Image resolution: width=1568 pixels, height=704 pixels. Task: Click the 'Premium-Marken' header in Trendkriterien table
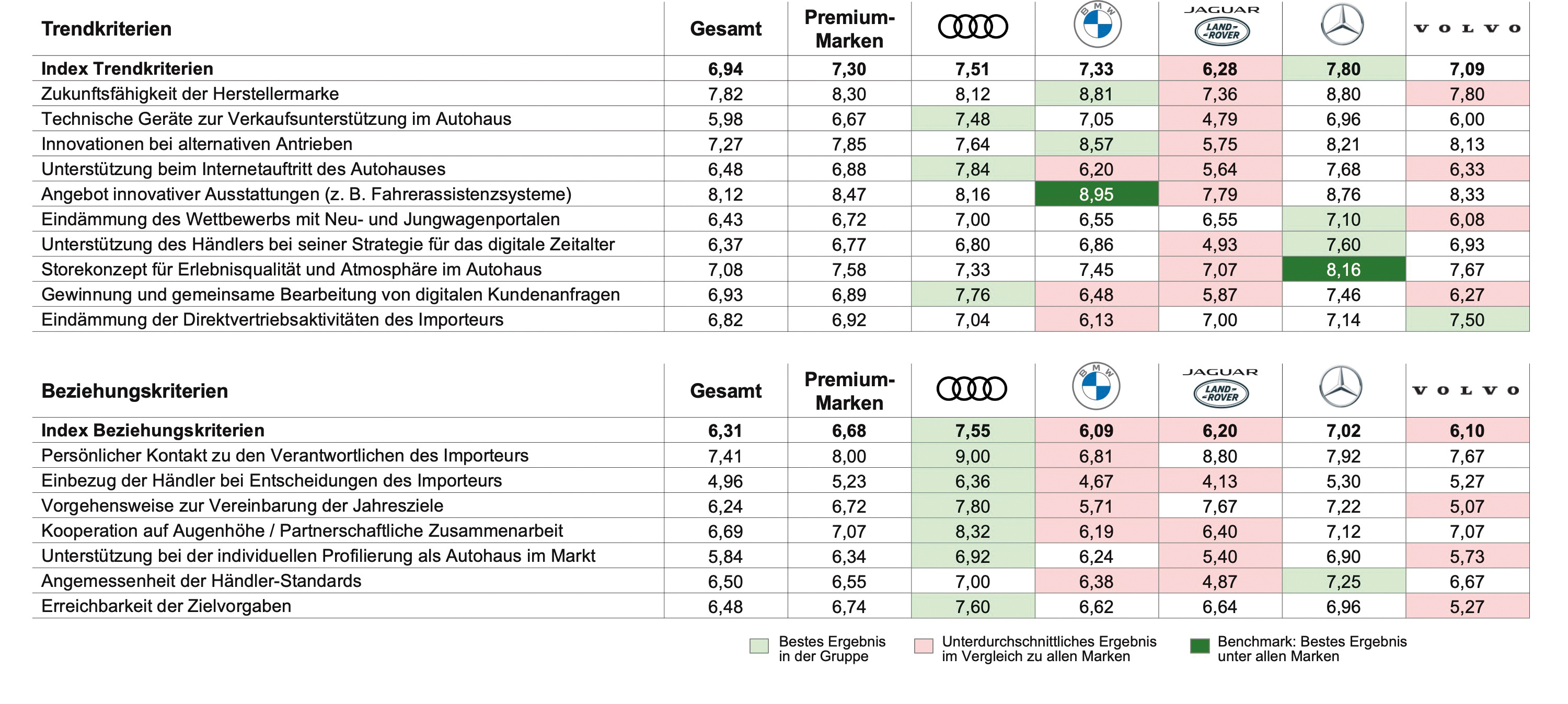click(849, 29)
